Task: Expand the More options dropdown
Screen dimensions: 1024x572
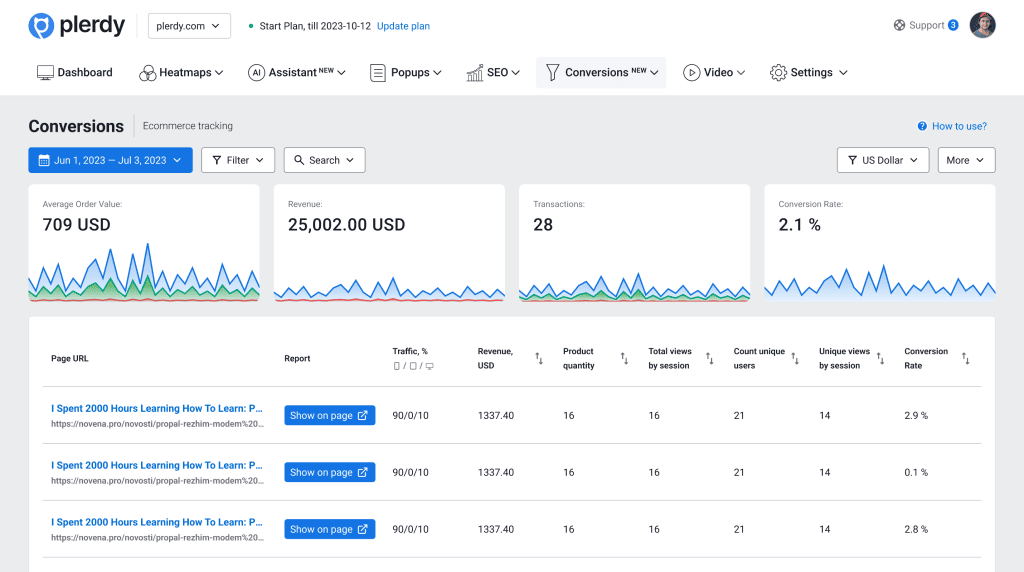Action: [966, 160]
